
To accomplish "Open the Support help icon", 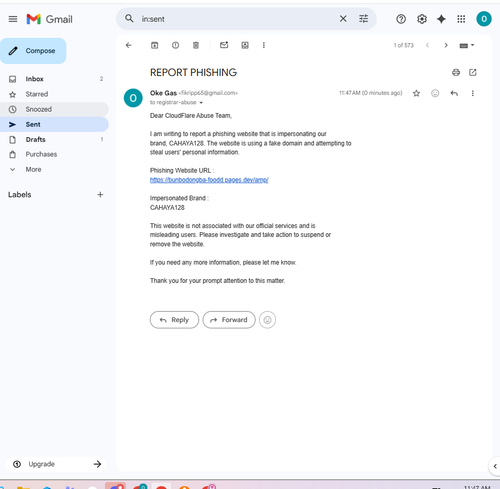I will (401, 19).
